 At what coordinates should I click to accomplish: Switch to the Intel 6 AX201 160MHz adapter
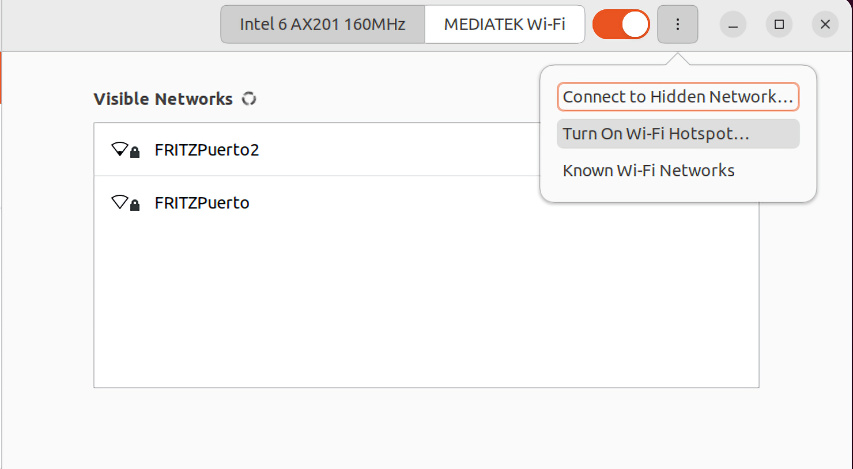(323, 24)
